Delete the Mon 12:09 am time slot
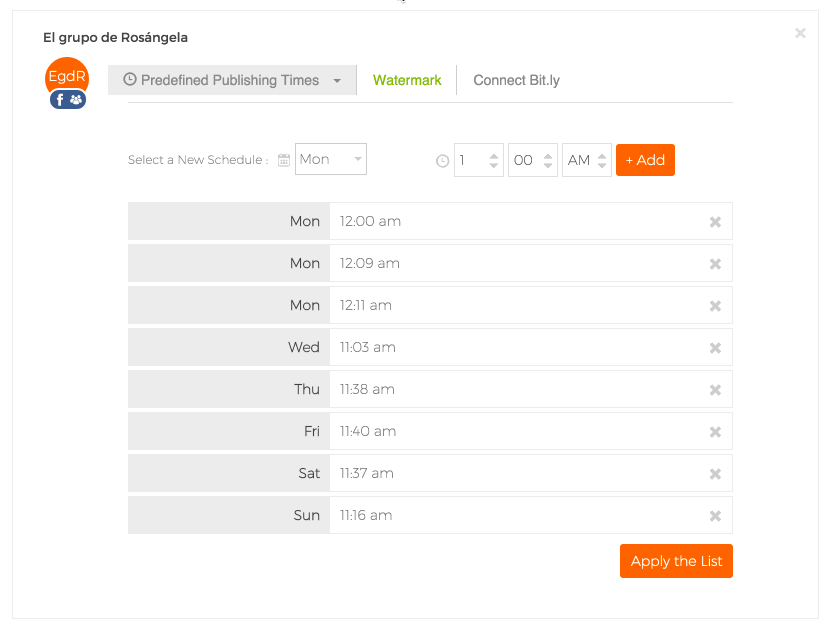This screenshot has height=619, width=830. pos(715,264)
